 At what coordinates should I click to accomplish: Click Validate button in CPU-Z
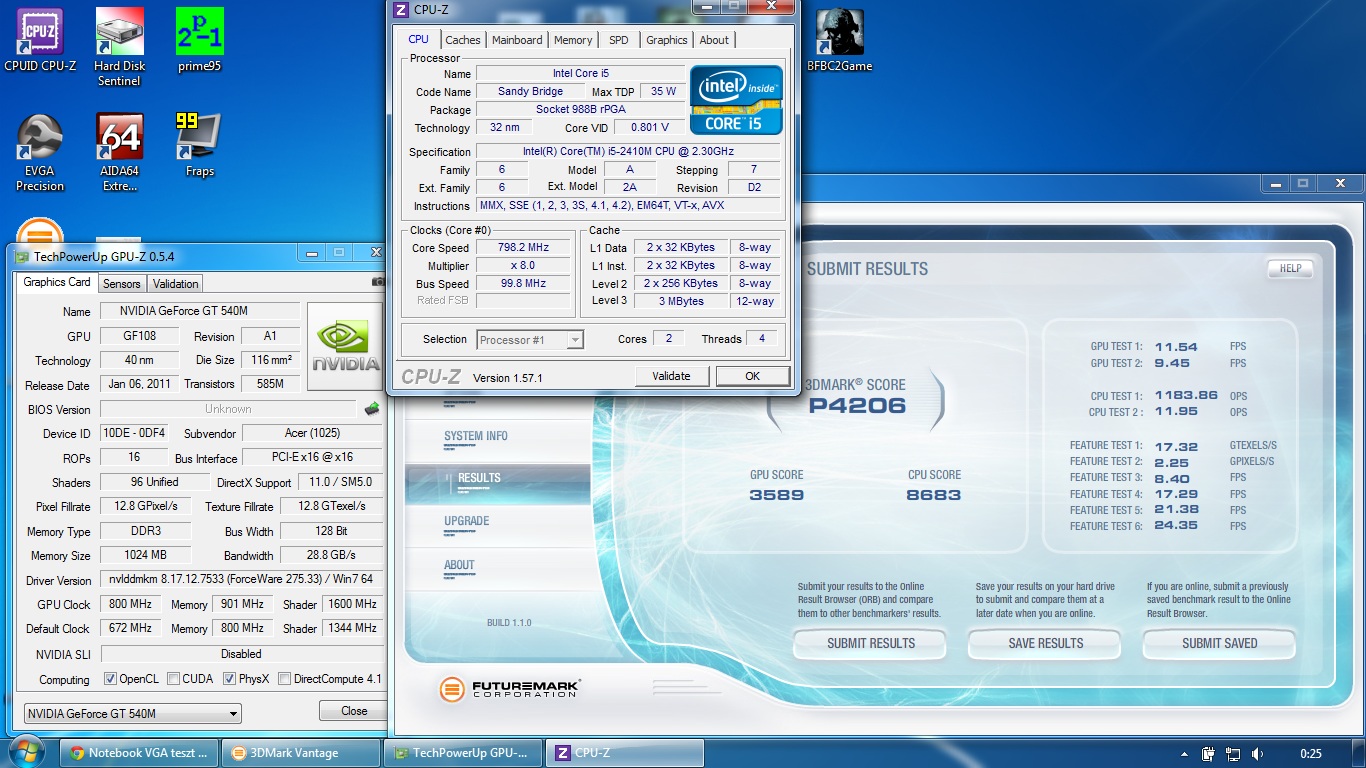[672, 376]
